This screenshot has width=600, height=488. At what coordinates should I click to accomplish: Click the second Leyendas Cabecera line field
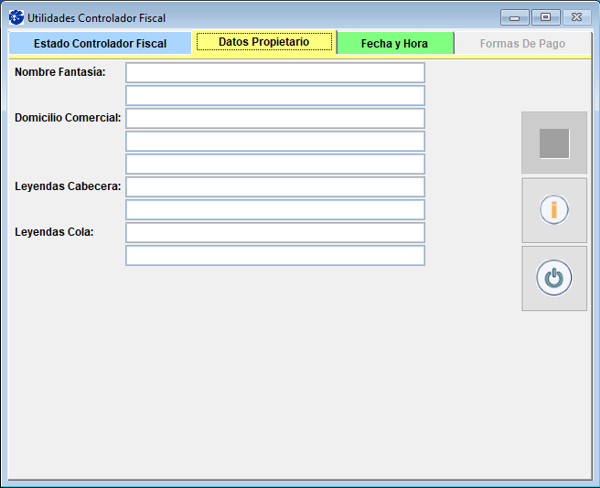pyautogui.click(x=275, y=210)
